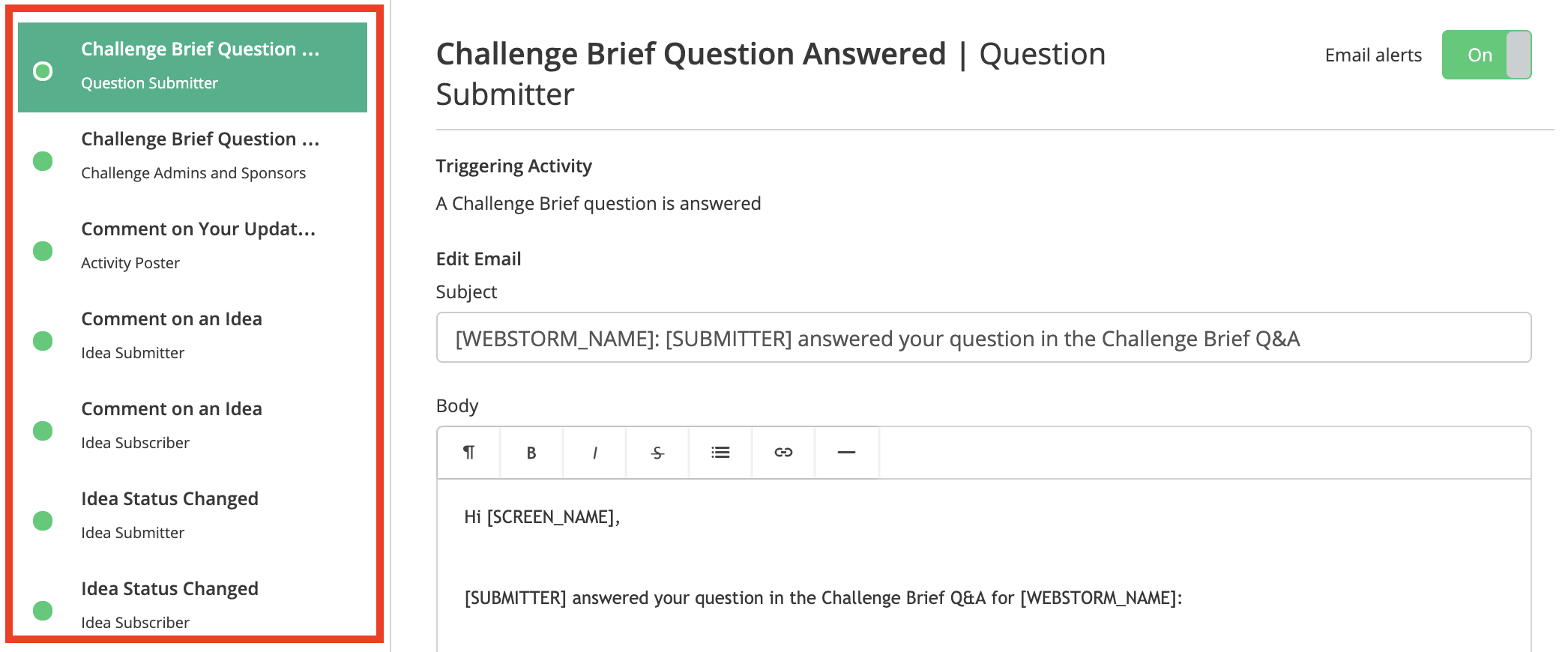Open the paragraph format tool

pyautogui.click(x=468, y=453)
